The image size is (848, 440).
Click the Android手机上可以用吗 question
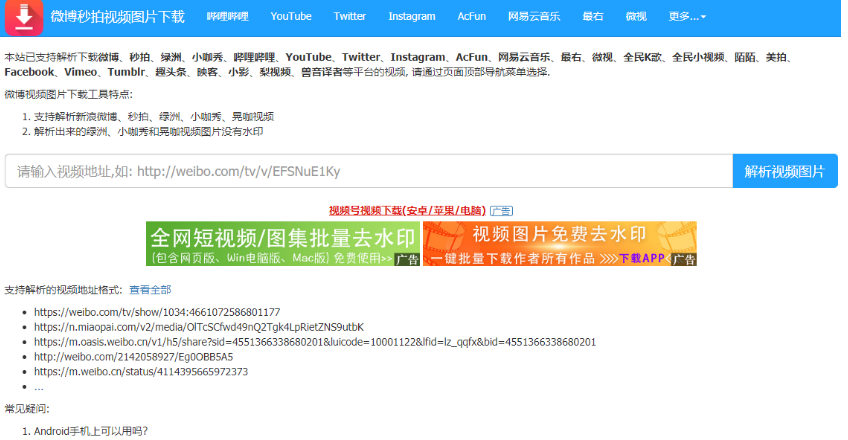91,431
